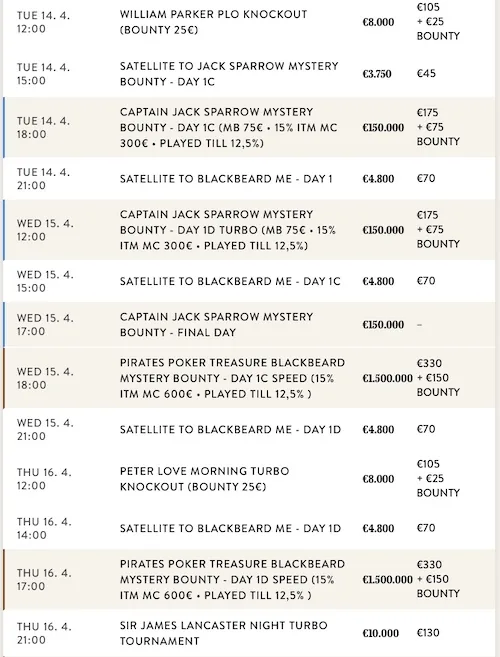
Task: Click the TUE 14. 4. 18:00 date cell
Action: click(44, 127)
